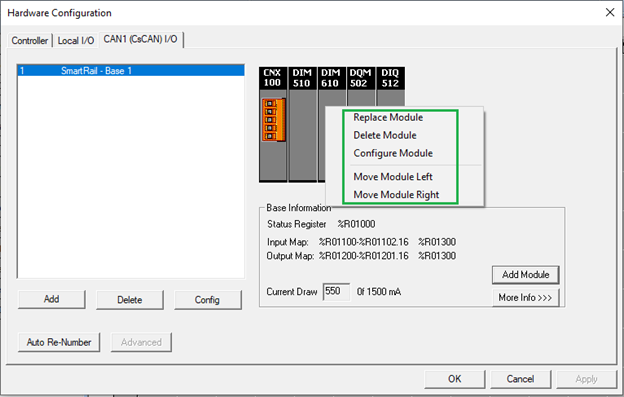624x397 pixels.
Task: Click Input Map range %R01100-%R01102.16
Action: click(363, 242)
